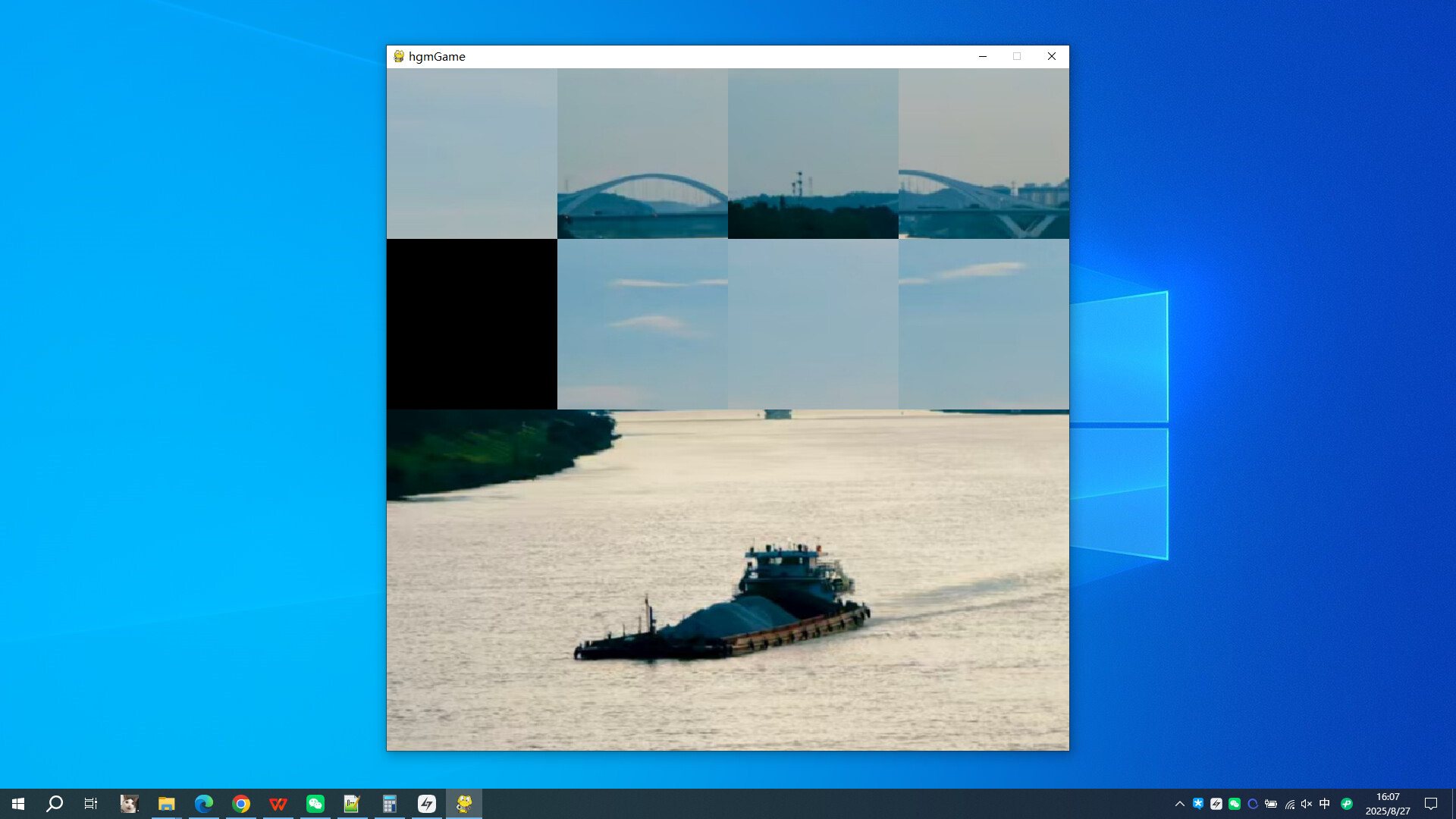Open the battery status flyout
This screenshot has width=1456, height=819.
[1270, 804]
